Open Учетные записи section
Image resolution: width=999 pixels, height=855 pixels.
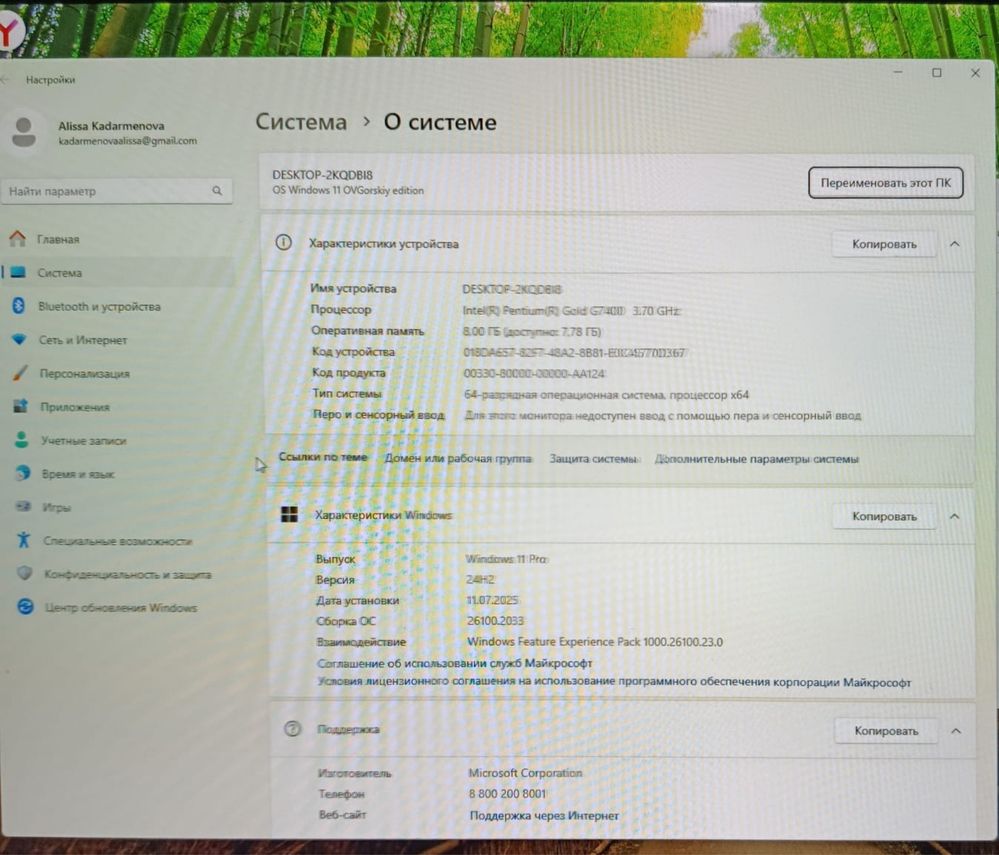pos(83,440)
